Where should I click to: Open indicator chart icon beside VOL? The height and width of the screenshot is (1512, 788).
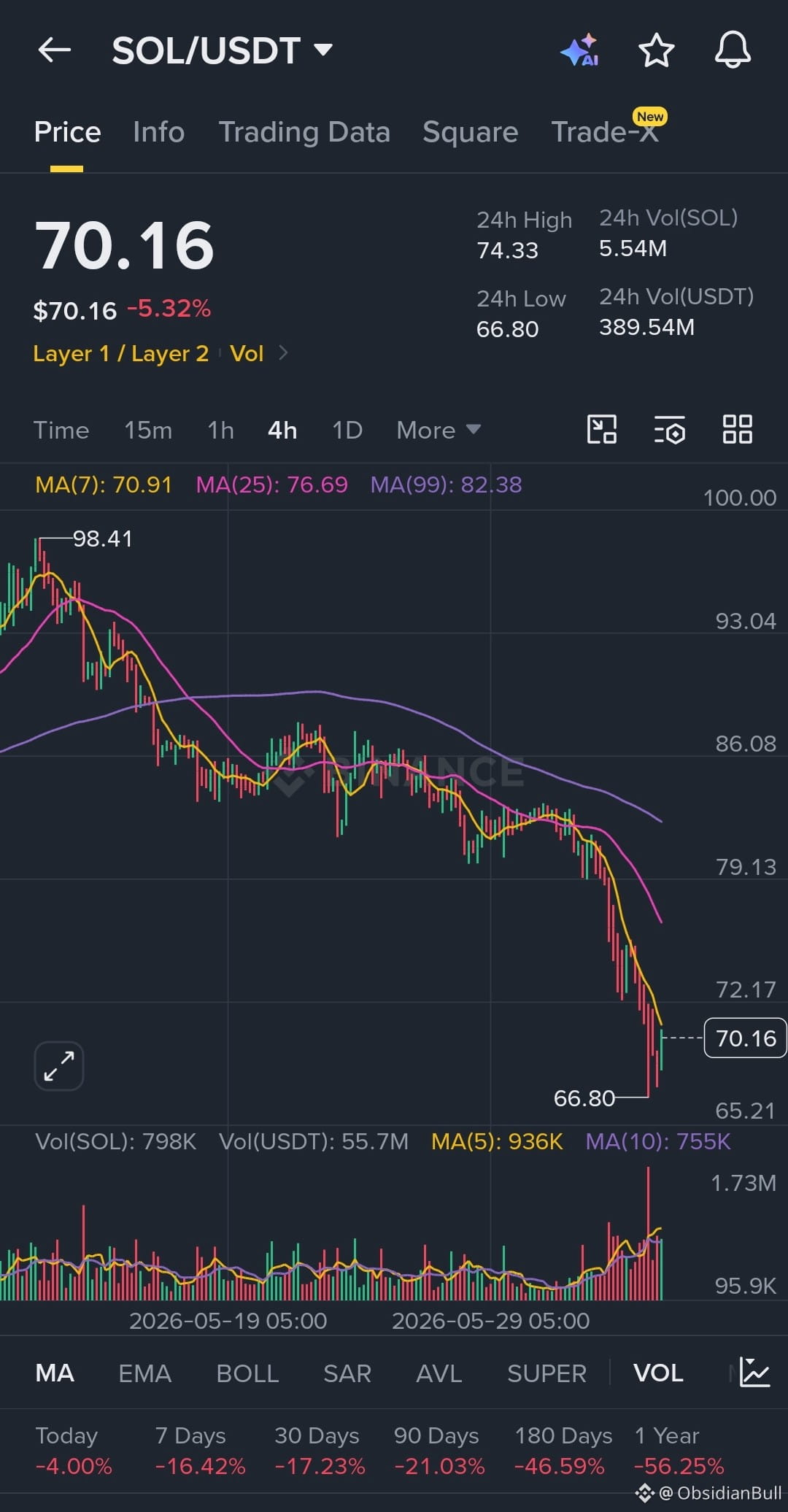click(x=754, y=1373)
